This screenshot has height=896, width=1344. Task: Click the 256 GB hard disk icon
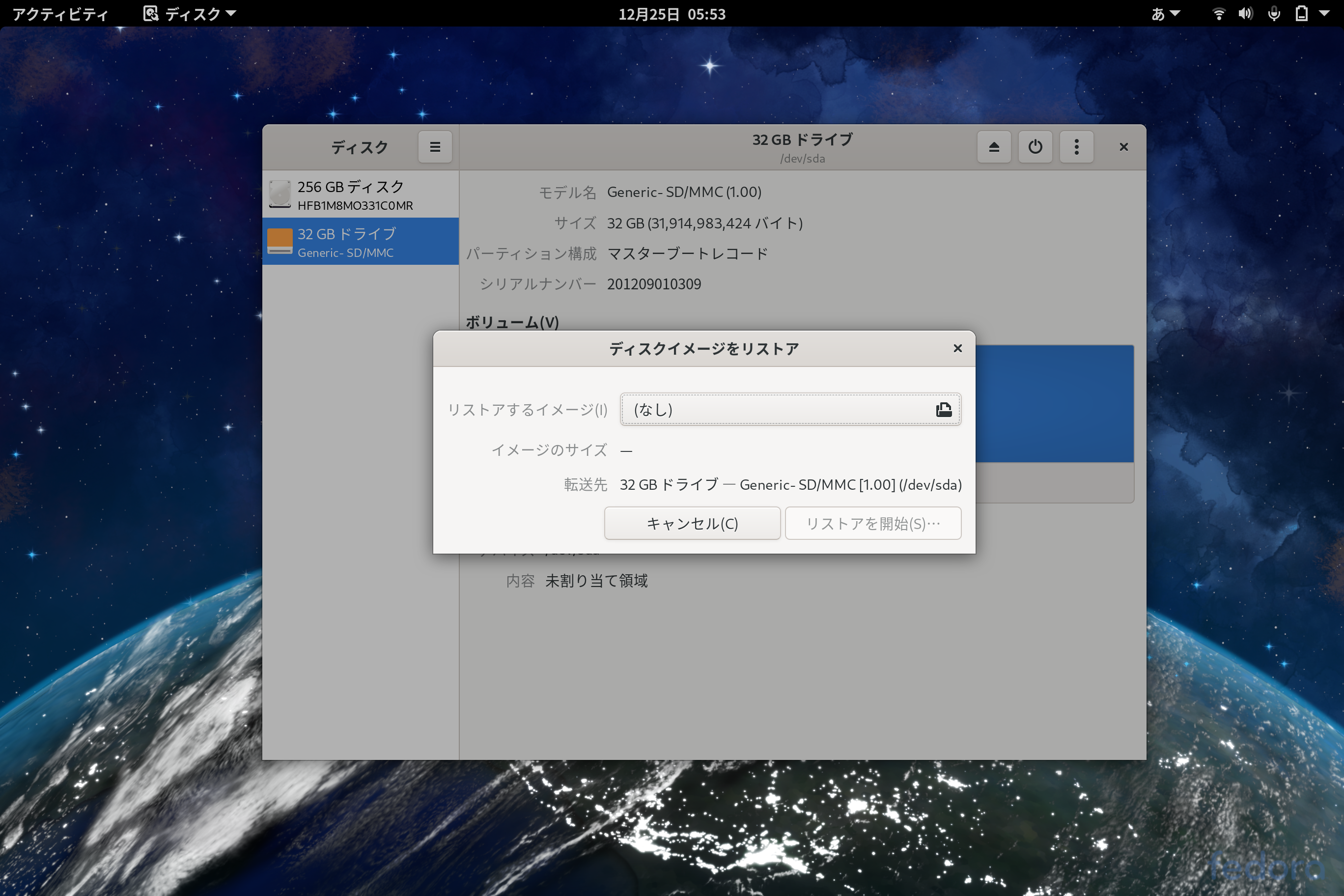(x=280, y=195)
